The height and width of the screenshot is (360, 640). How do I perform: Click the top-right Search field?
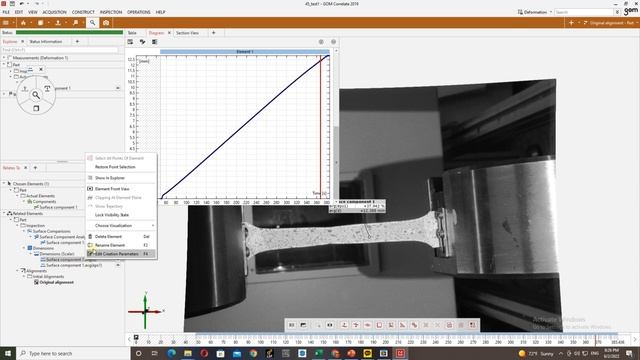click(584, 12)
